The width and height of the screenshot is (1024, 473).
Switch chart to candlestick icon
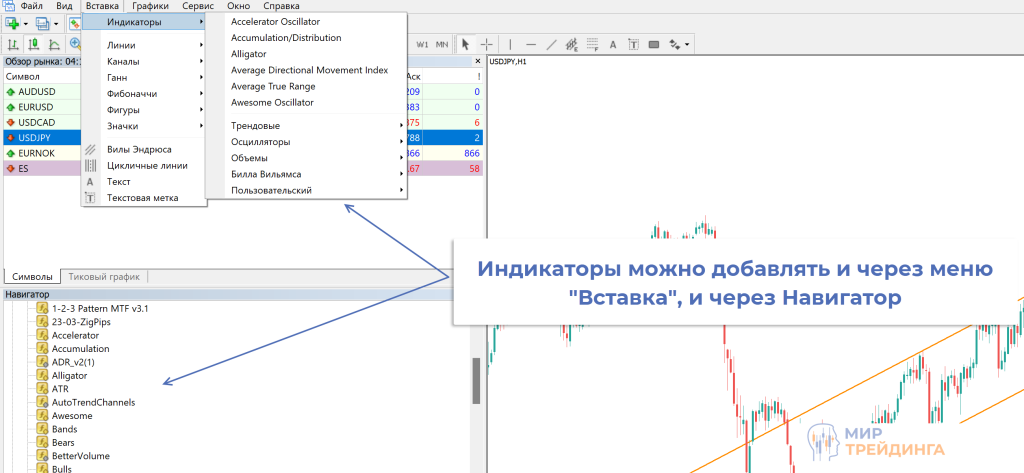click(x=33, y=44)
